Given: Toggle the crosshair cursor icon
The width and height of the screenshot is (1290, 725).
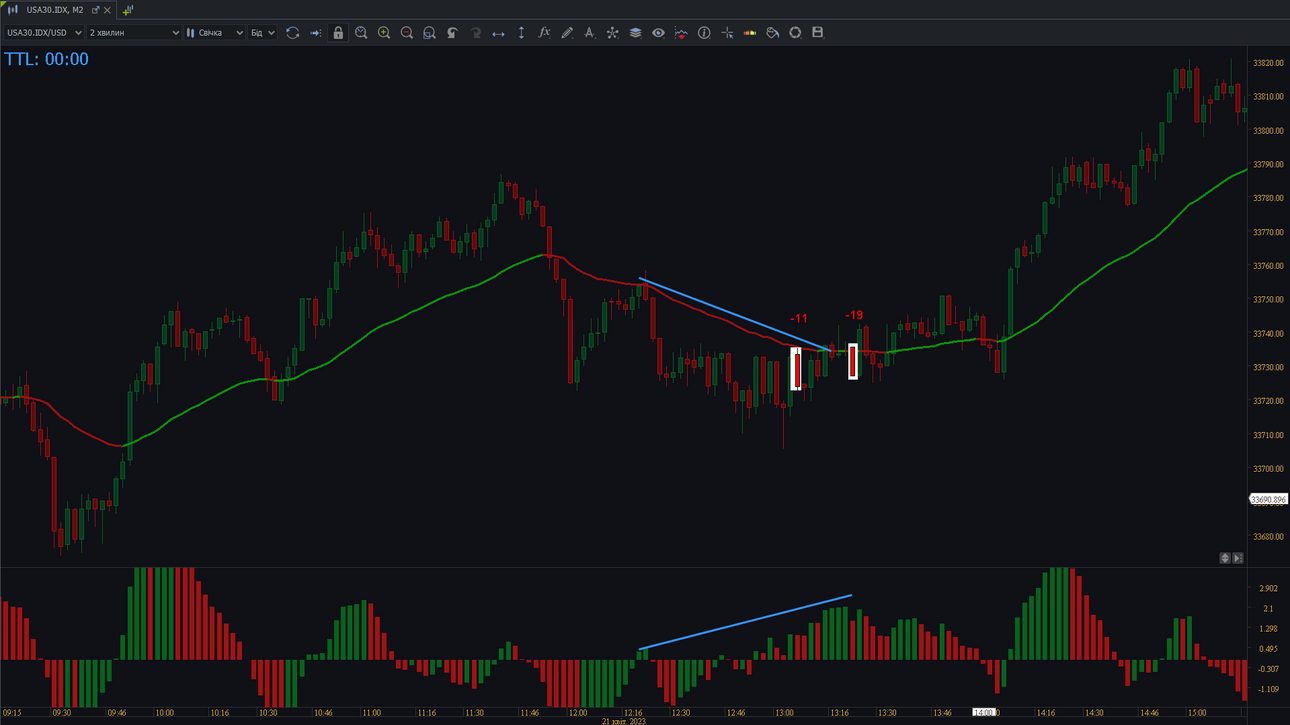Looking at the screenshot, I should click(727, 33).
